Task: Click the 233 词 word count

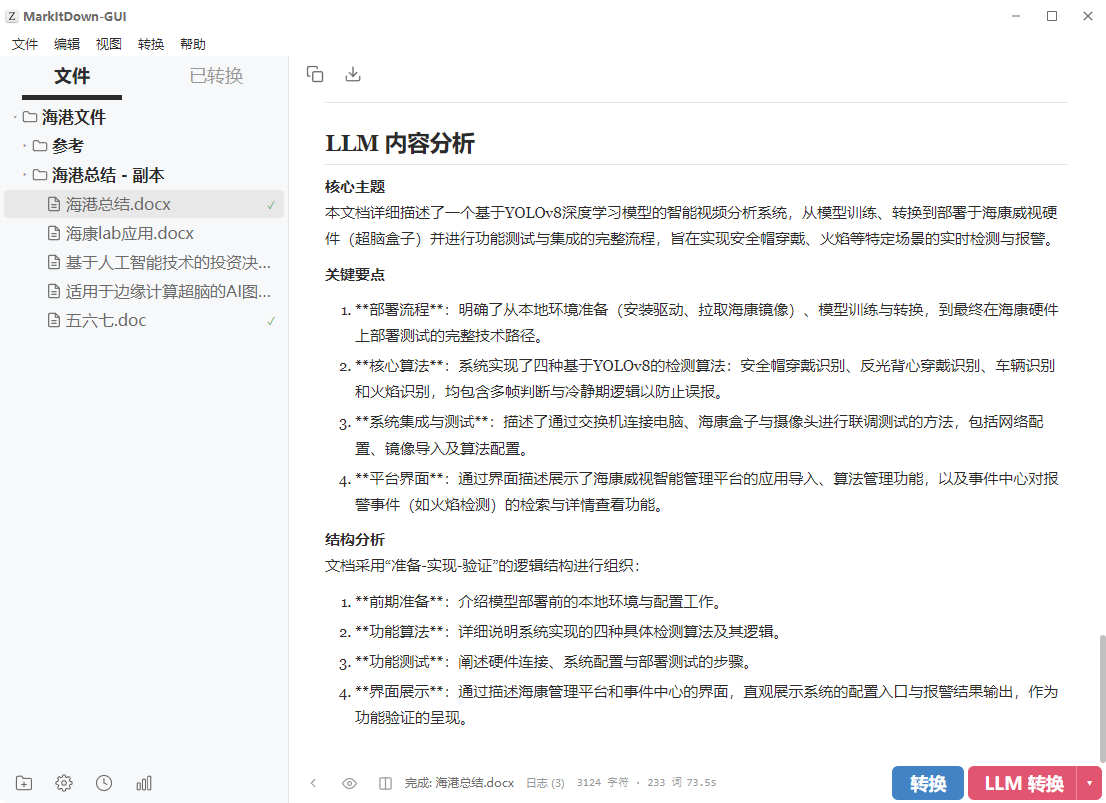Action: point(664,783)
